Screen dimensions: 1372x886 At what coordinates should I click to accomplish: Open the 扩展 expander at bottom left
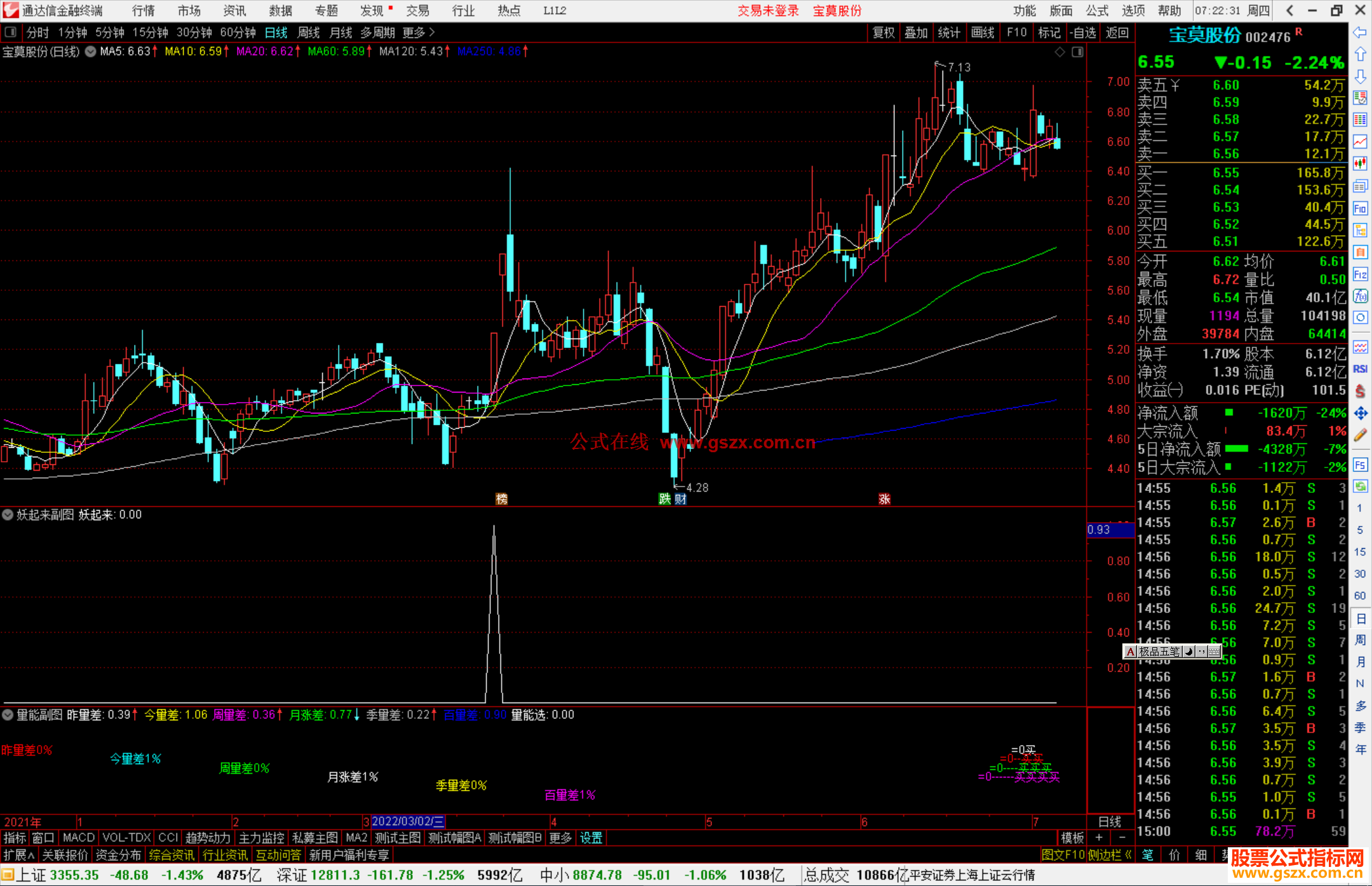19,855
